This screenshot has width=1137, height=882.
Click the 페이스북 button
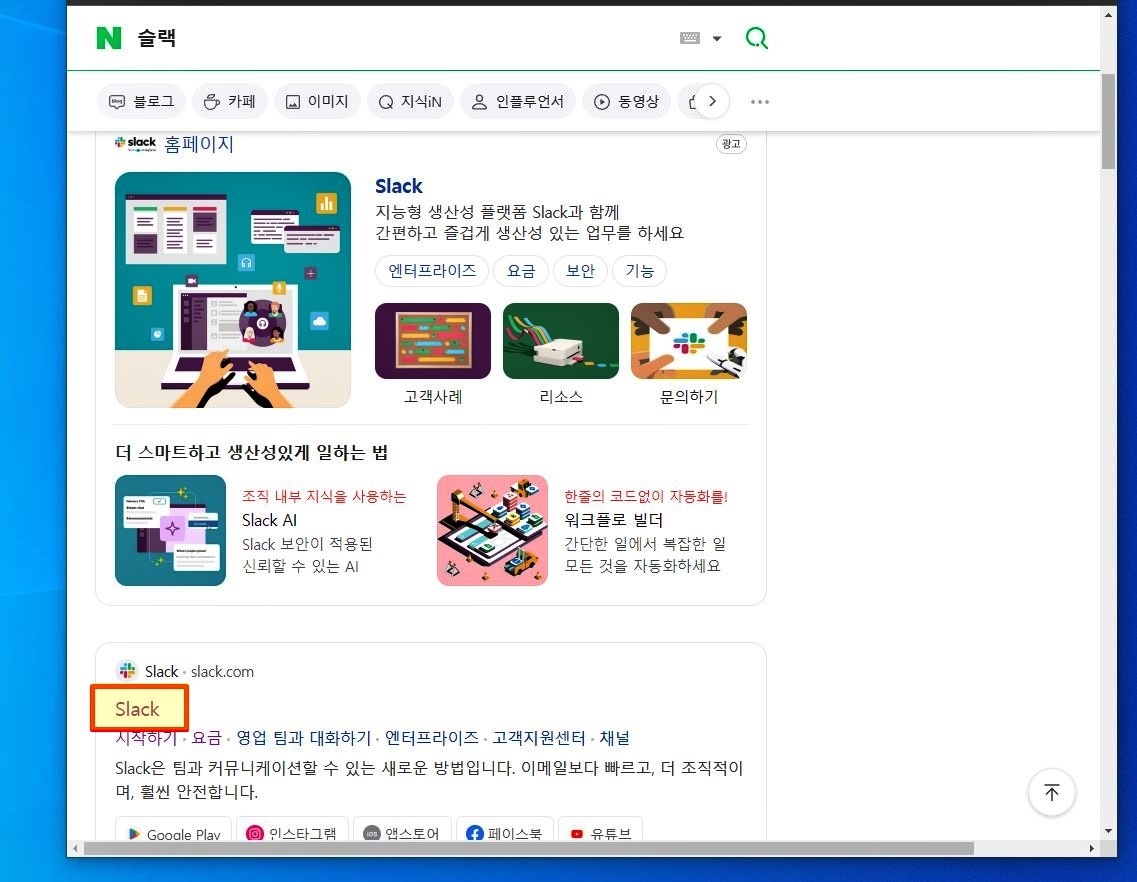pyautogui.click(x=505, y=831)
